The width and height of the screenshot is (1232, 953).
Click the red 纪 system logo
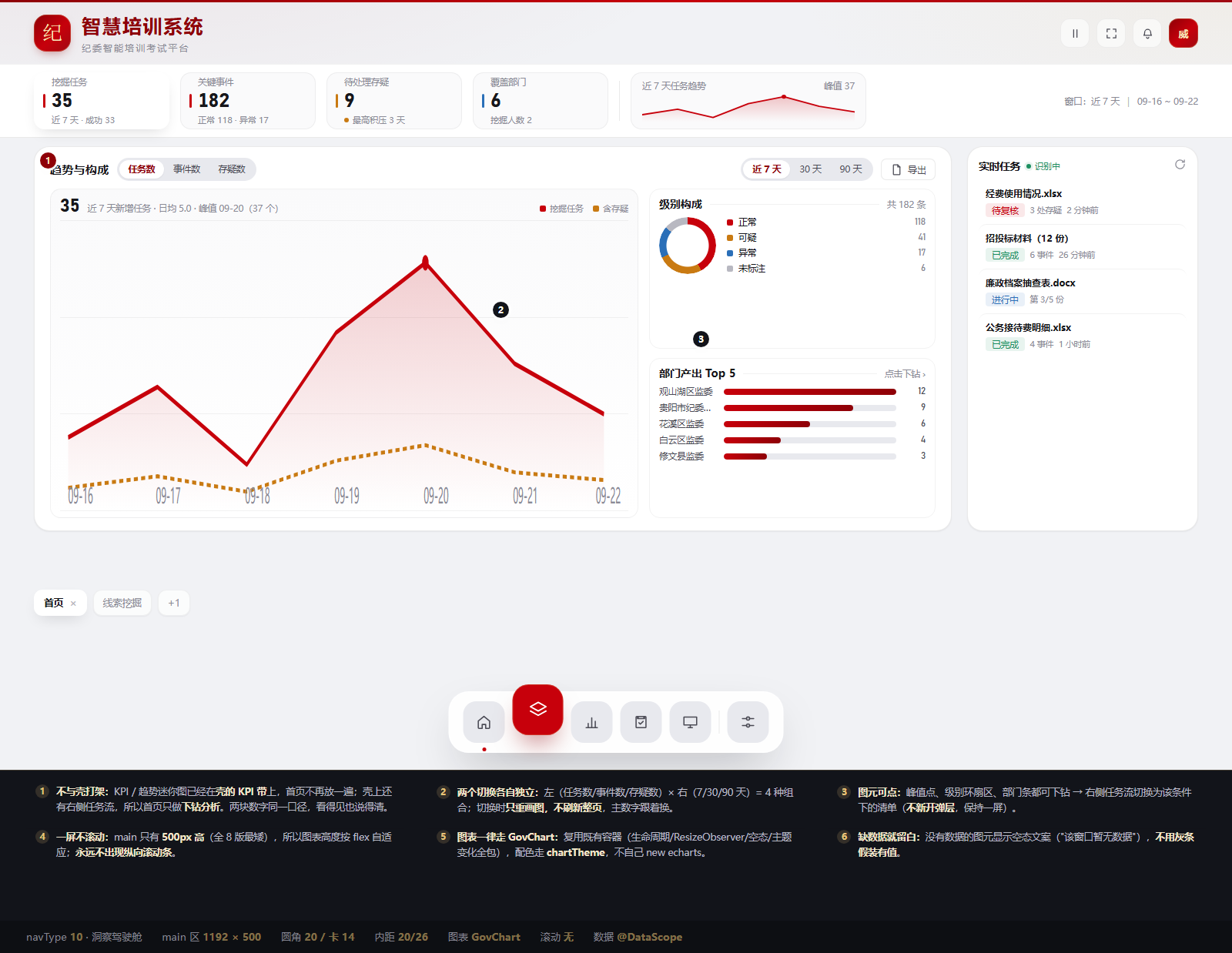[x=52, y=33]
